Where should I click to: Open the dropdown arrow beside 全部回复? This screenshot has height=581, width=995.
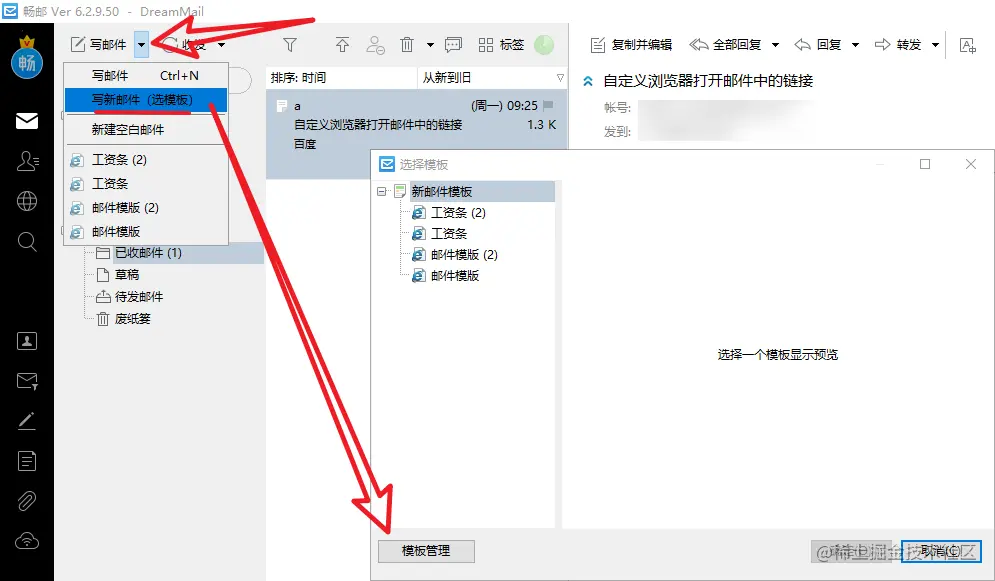coord(775,45)
